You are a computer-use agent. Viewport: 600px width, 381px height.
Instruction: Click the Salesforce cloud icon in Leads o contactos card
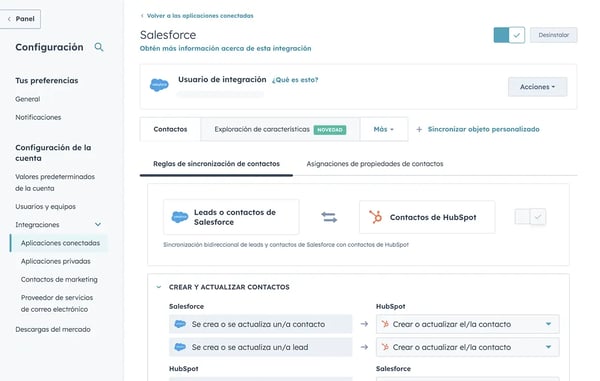180,217
